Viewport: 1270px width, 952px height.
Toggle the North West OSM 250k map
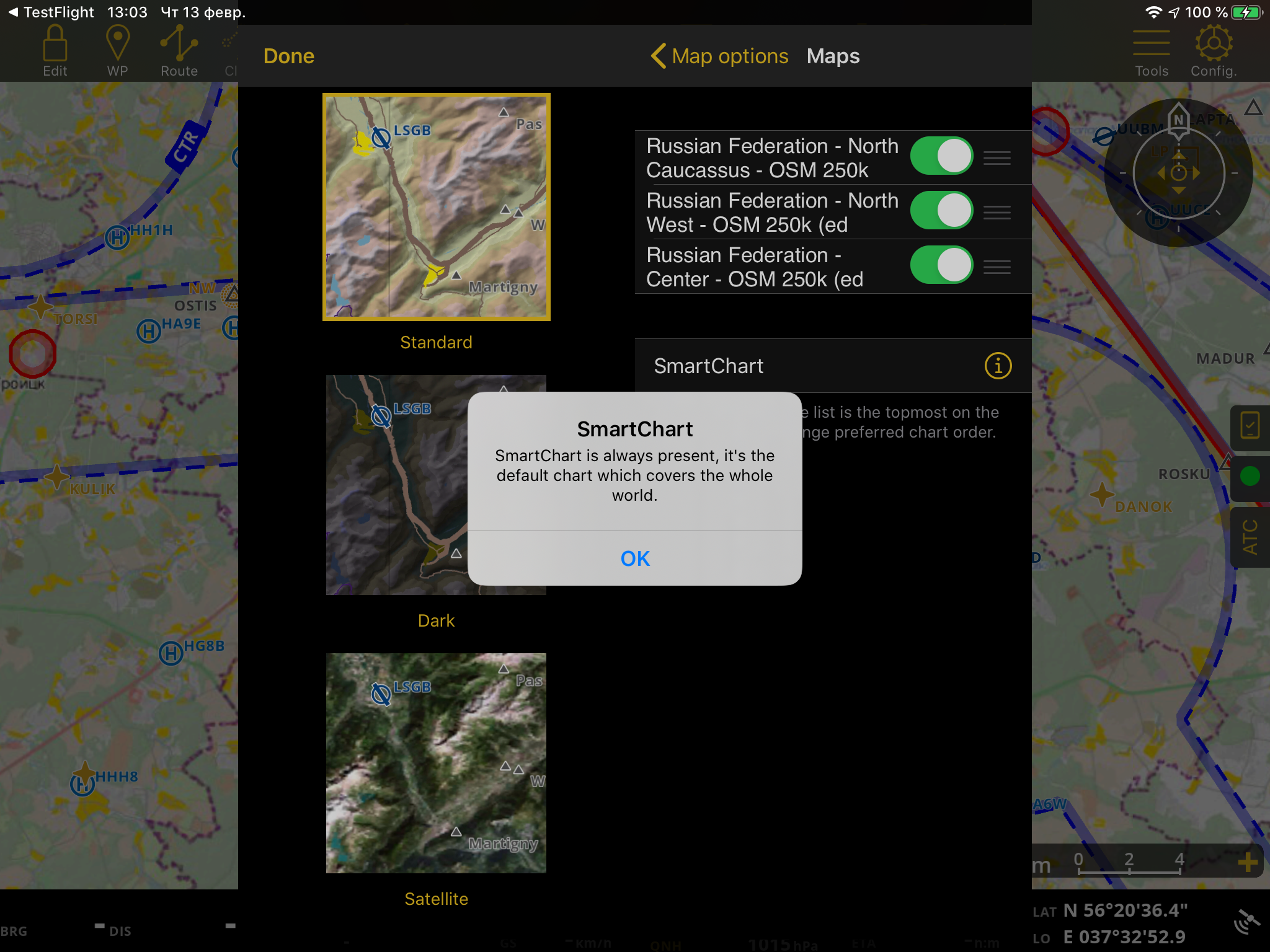point(941,211)
